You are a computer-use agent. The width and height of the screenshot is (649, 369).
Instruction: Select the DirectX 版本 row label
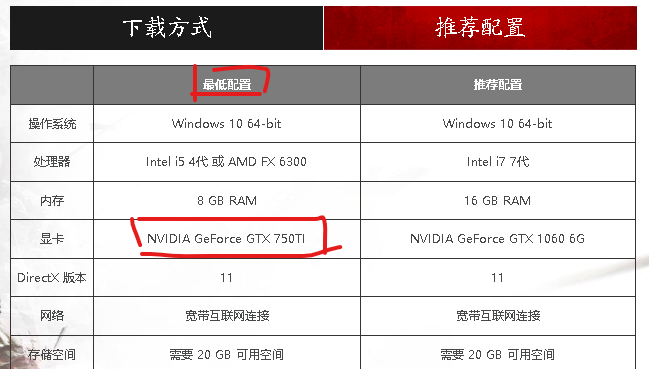tap(52, 277)
